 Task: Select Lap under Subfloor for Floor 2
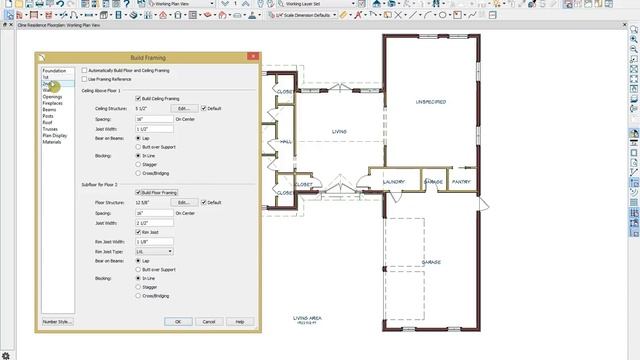point(138,261)
